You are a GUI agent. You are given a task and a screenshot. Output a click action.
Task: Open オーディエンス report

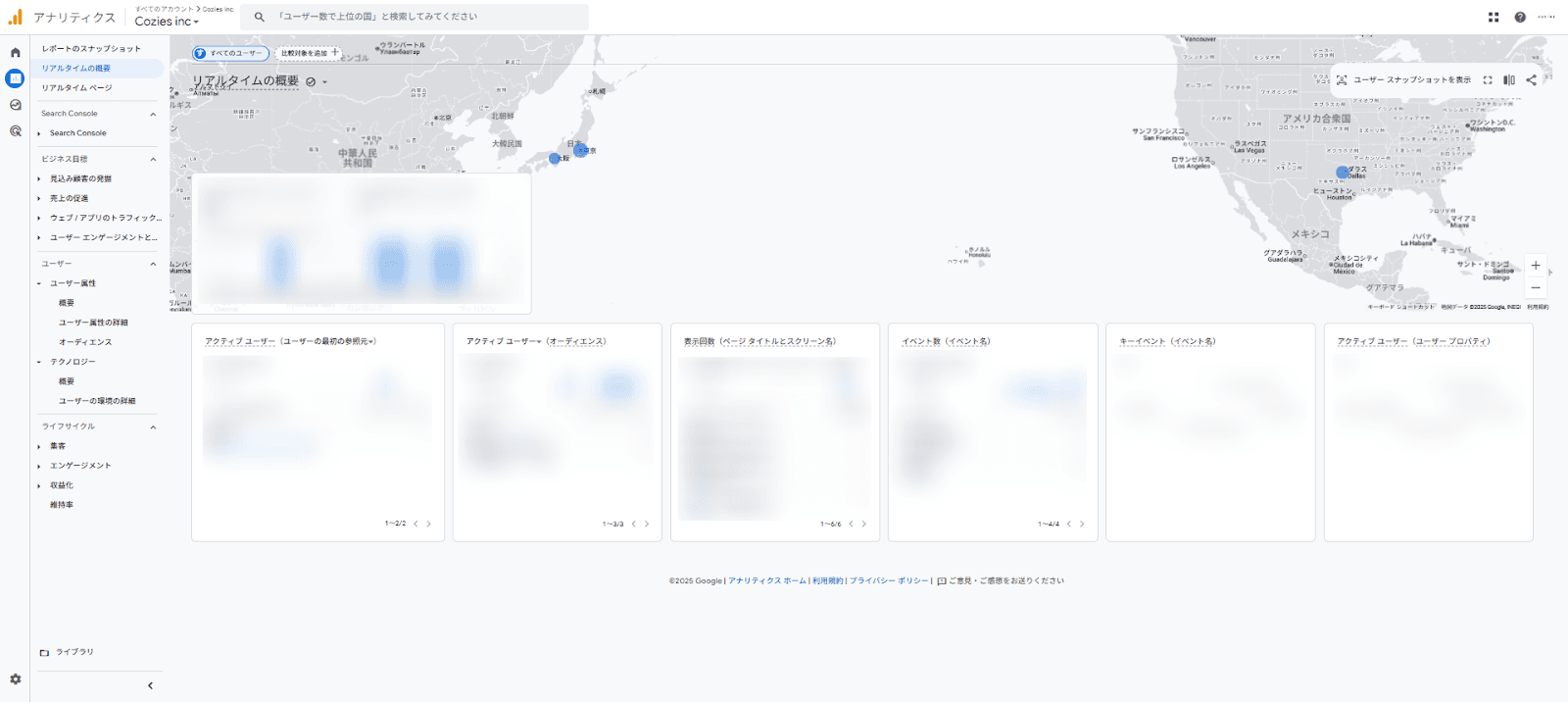(85, 342)
